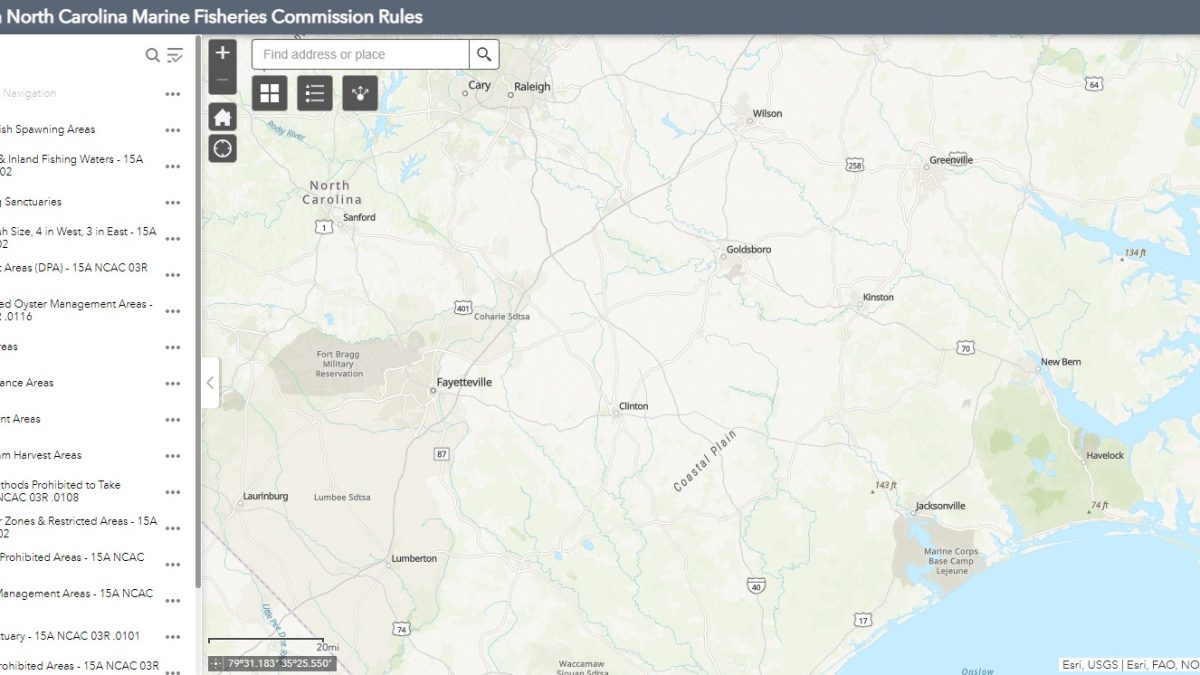Open more options for Oyster Management Areas
This screenshot has width=1200, height=675.
tap(173, 311)
